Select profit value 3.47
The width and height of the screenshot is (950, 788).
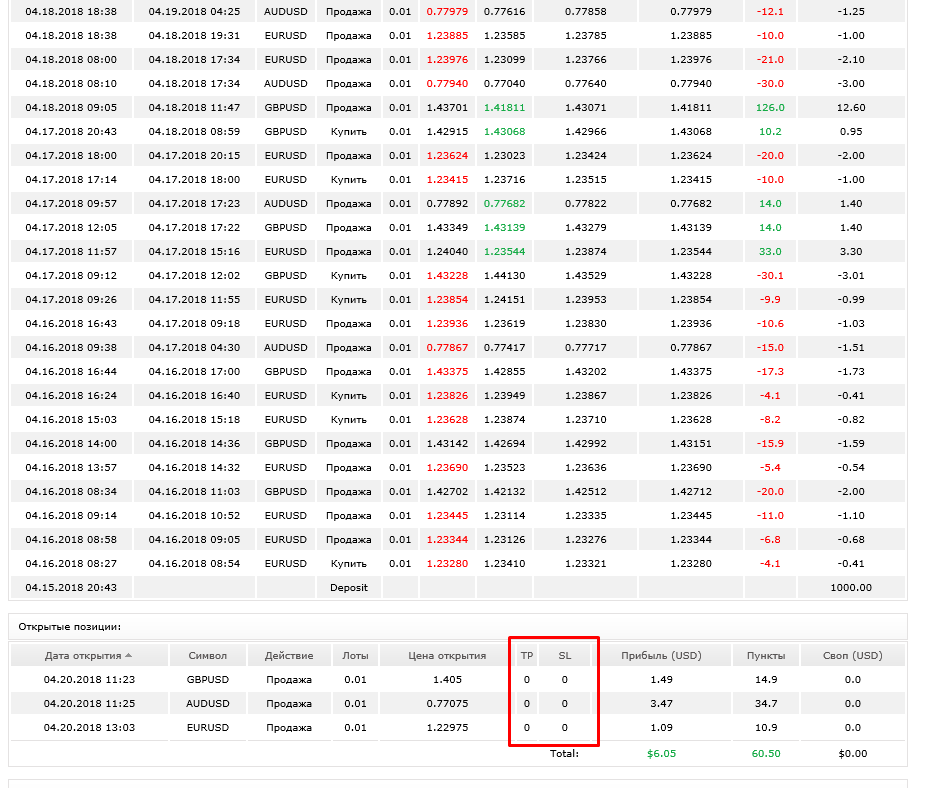click(661, 704)
